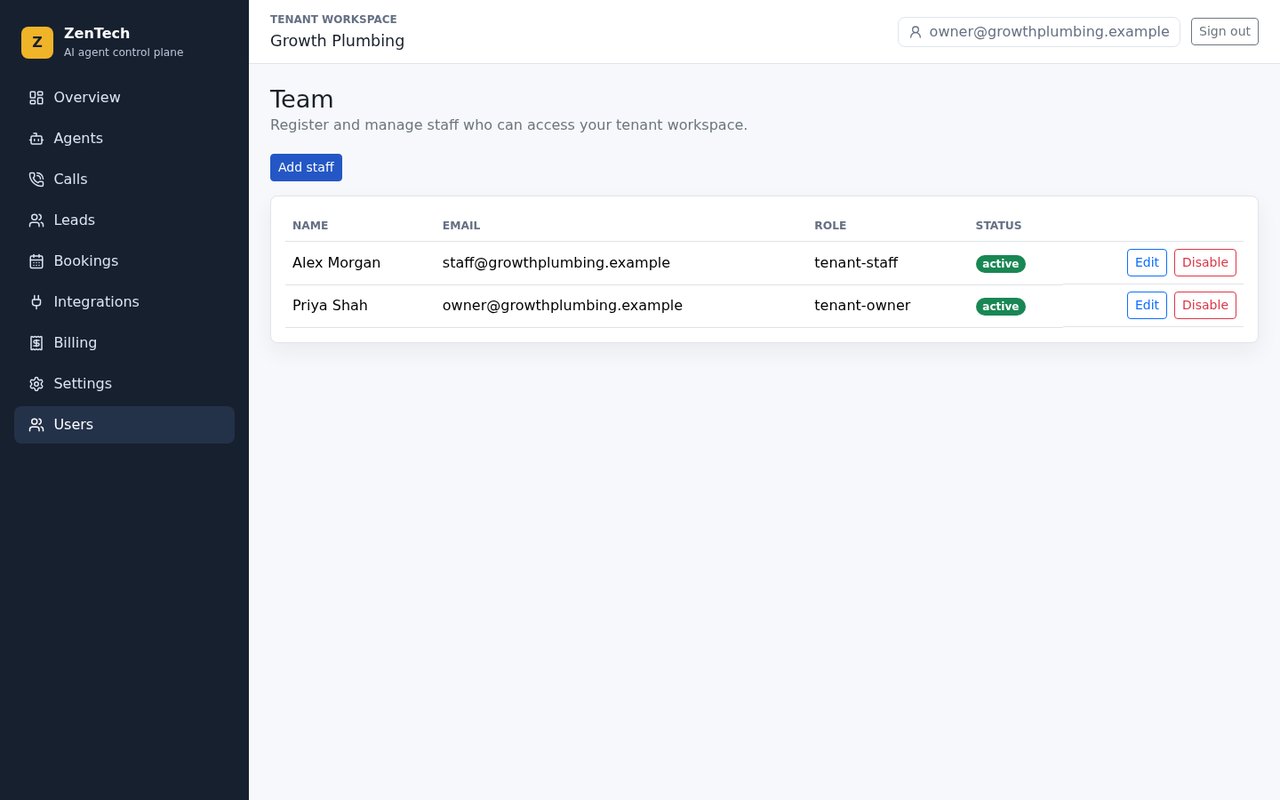Click the Billing receipt icon

[36, 344]
